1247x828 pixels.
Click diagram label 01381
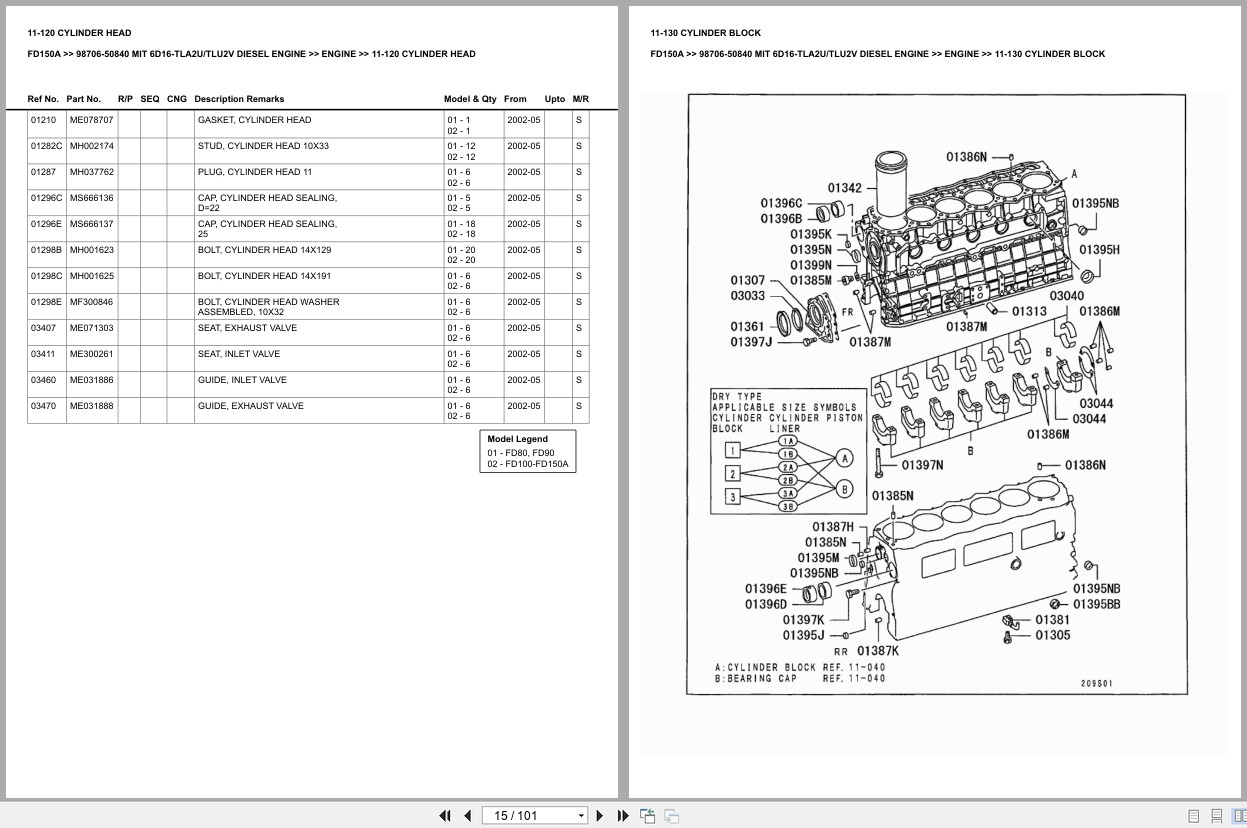(x=1052, y=620)
